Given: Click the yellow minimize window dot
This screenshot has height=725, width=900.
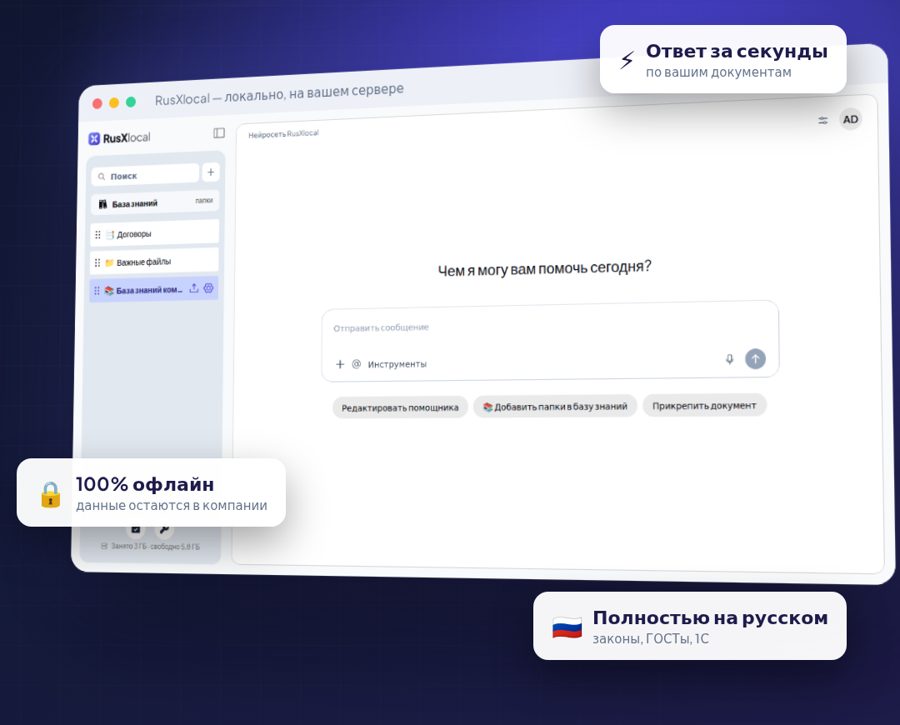Looking at the screenshot, I should (114, 103).
